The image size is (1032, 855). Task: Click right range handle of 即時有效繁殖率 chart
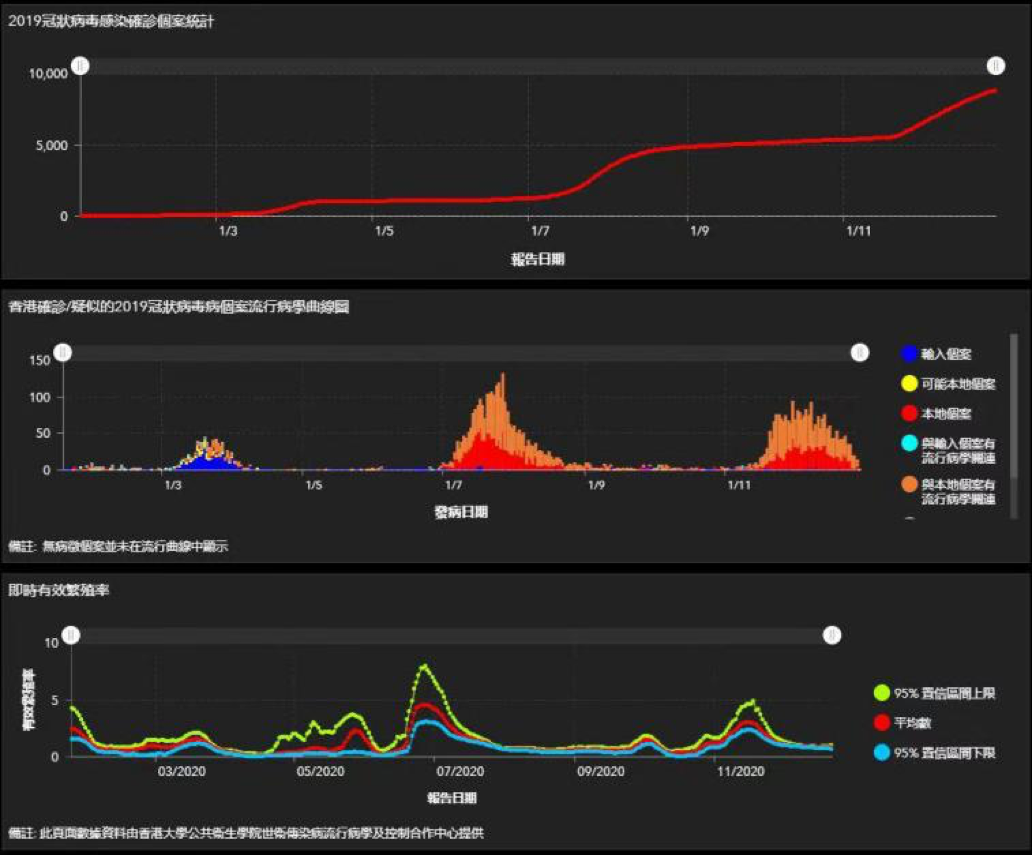pos(832,636)
